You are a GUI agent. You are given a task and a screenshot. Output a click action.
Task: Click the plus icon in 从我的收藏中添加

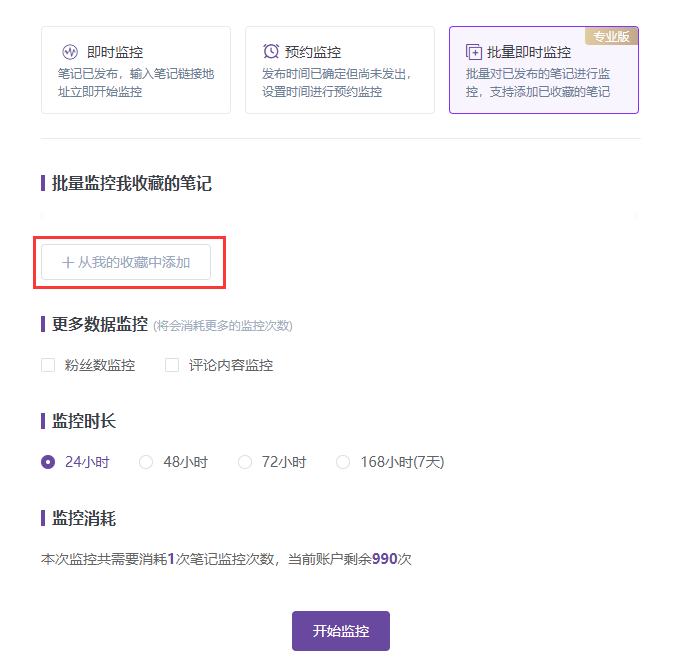coord(68,262)
